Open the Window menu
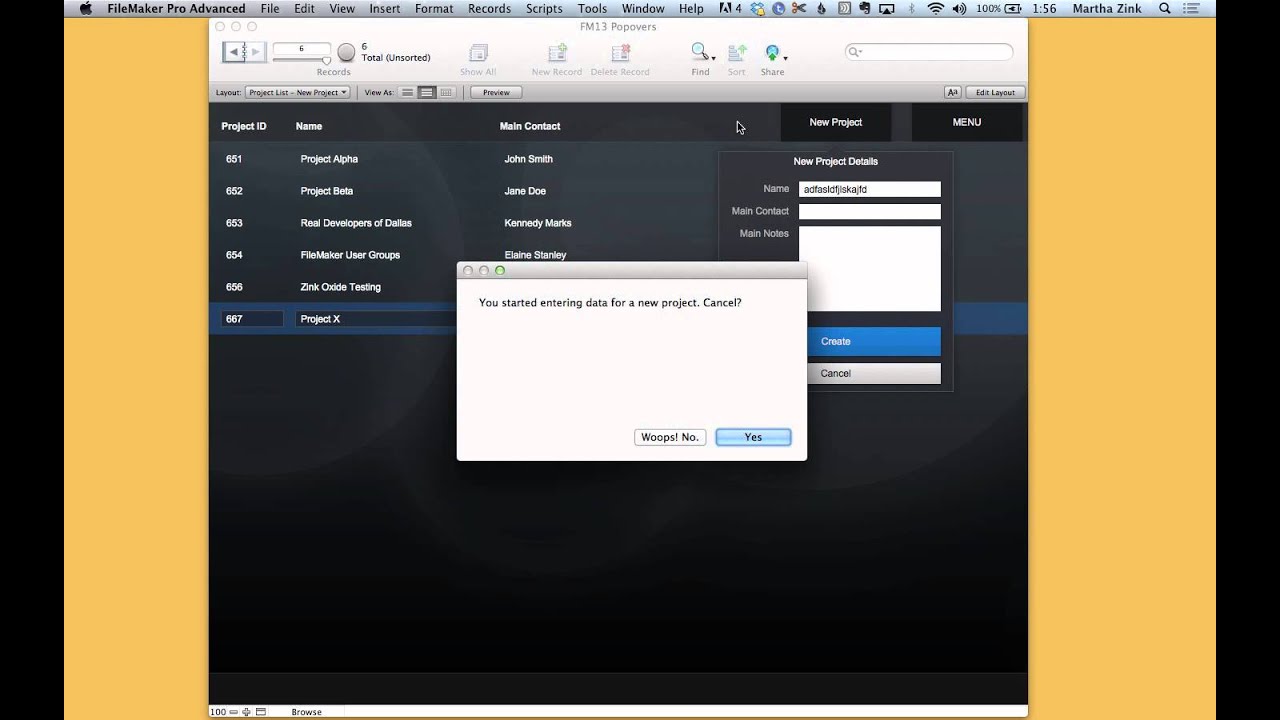Image resolution: width=1280 pixels, height=720 pixels. [643, 8]
